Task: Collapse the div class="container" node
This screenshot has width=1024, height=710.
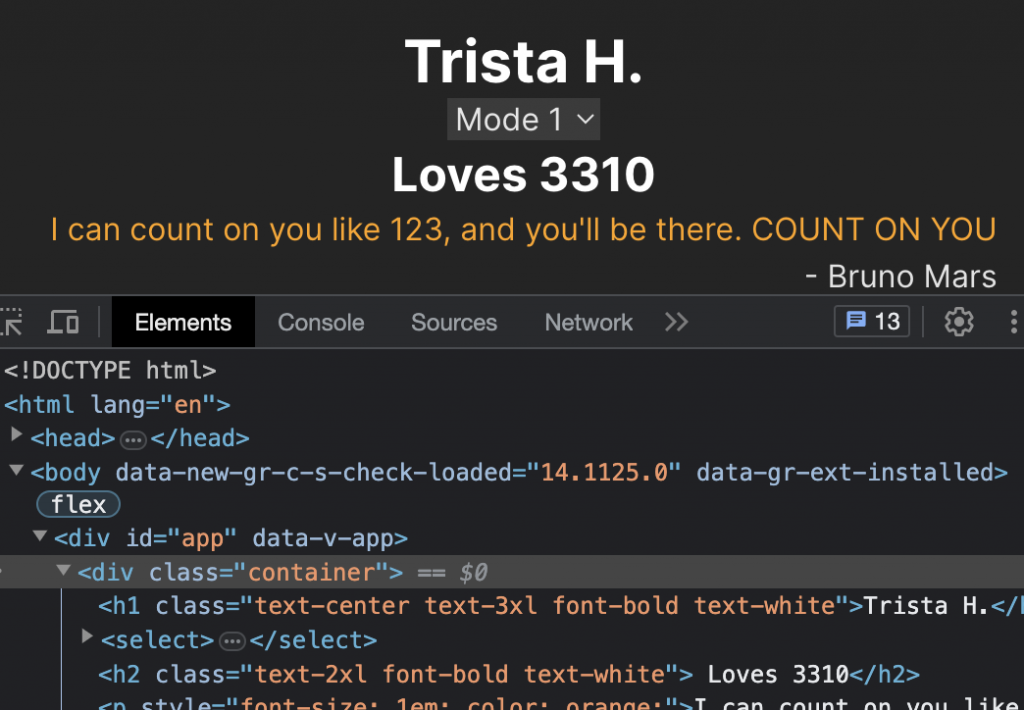Action: click(63, 570)
